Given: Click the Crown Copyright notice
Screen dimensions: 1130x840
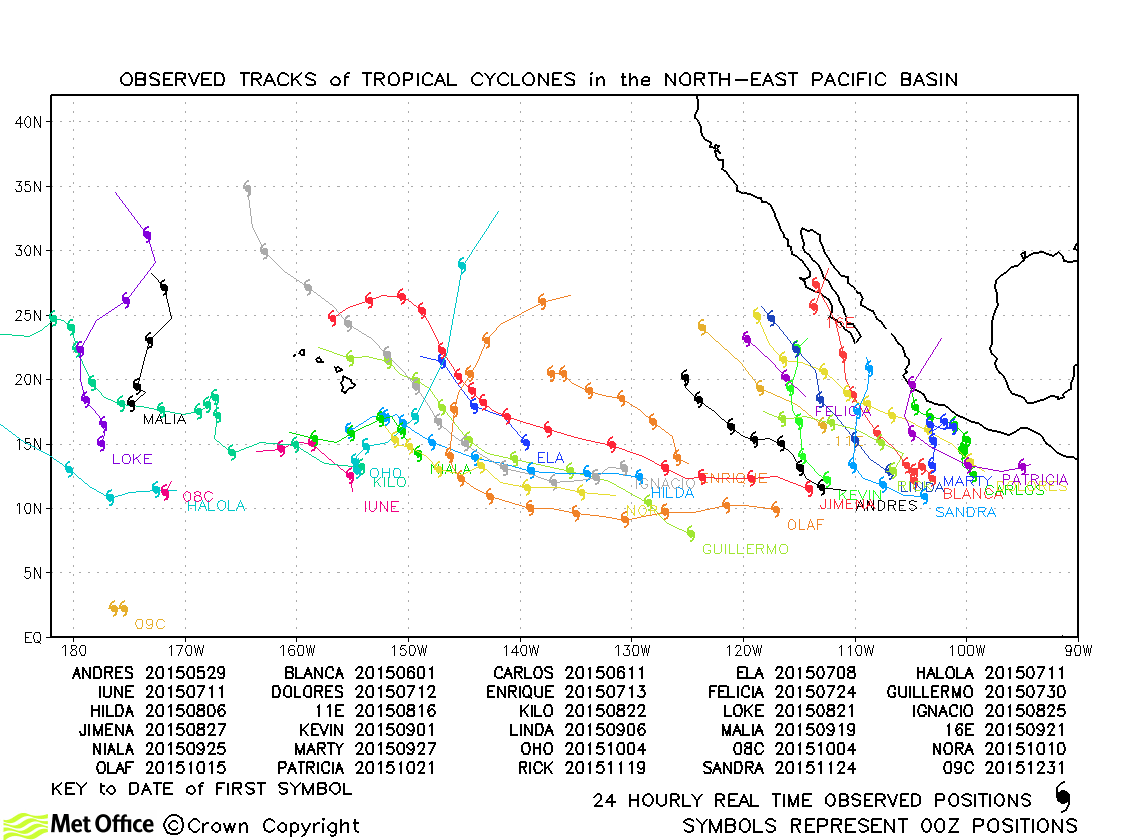Looking at the screenshot, I should pos(262,826).
